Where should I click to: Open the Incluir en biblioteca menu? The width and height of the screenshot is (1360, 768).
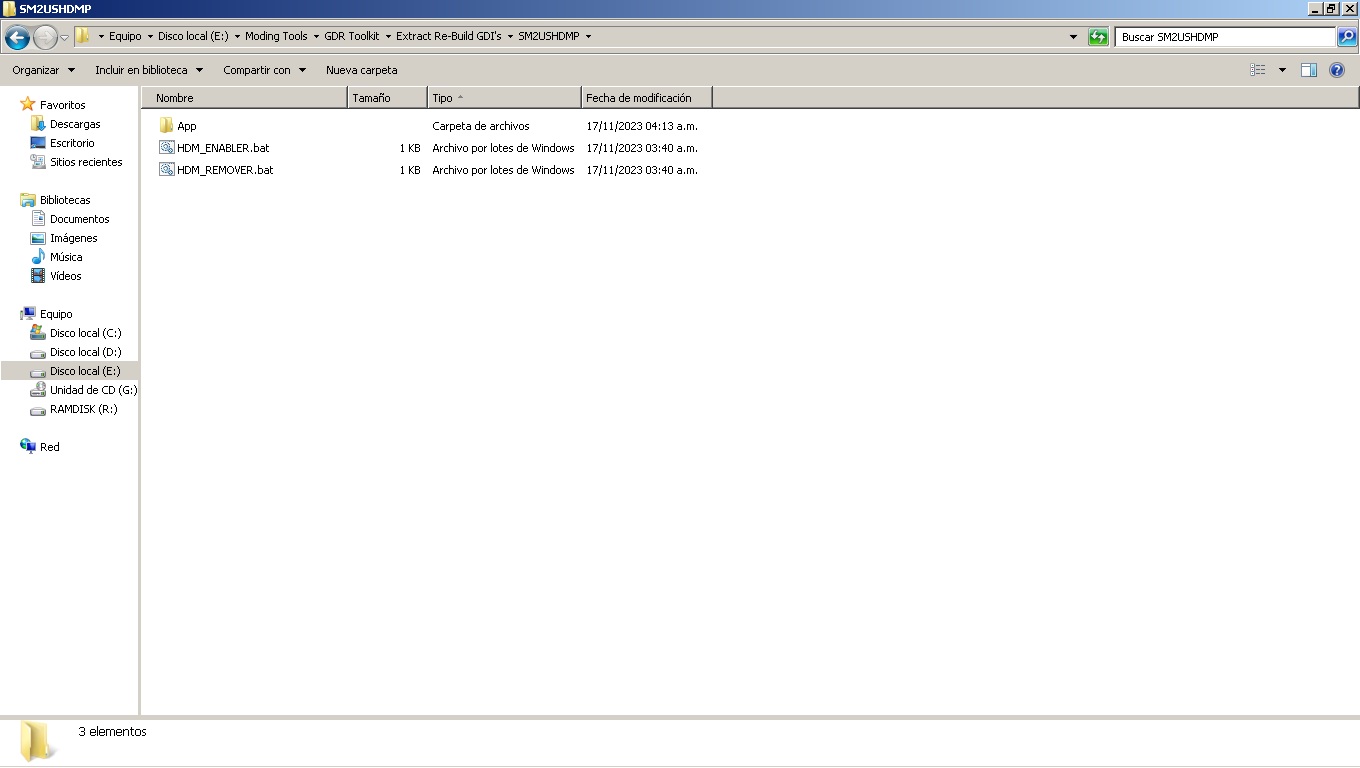click(x=149, y=70)
